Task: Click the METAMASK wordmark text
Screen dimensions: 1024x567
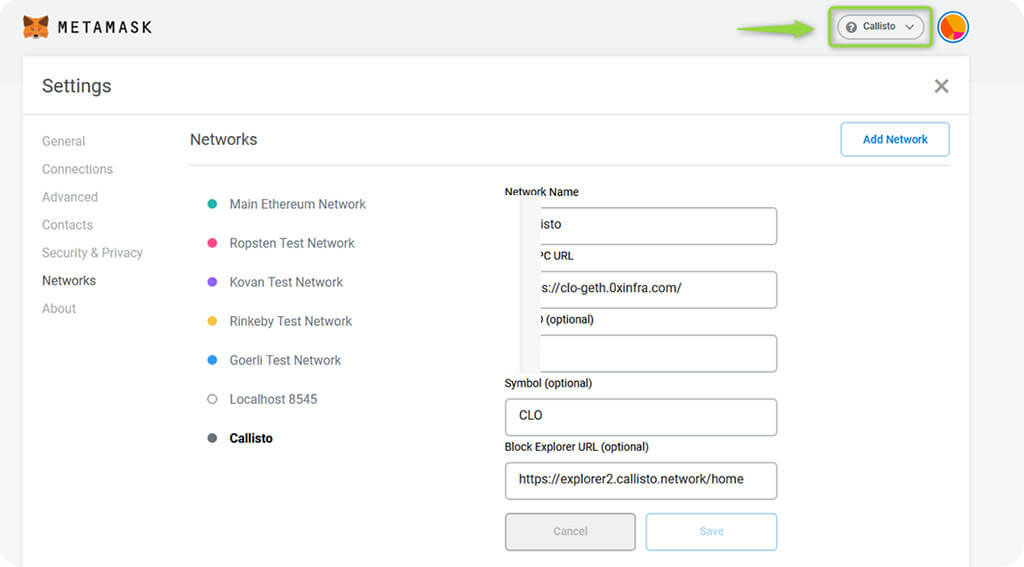Action: click(x=105, y=27)
